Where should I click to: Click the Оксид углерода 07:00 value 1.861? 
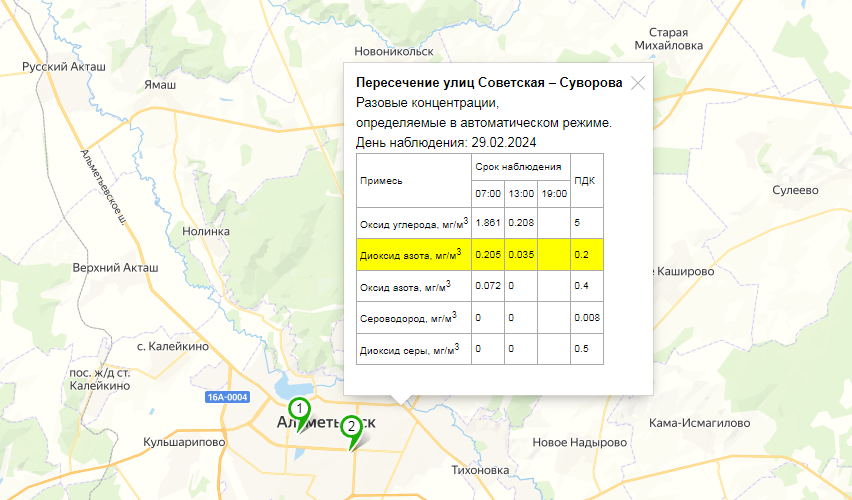click(488, 222)
